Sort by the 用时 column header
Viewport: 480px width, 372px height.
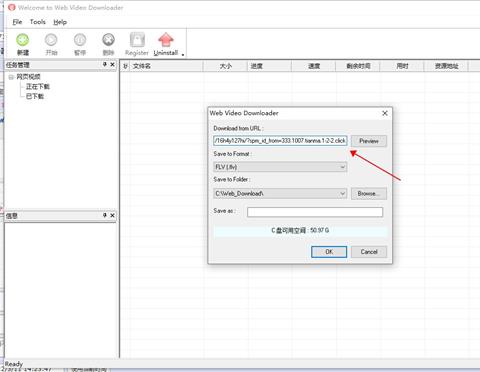click(402, 66)
